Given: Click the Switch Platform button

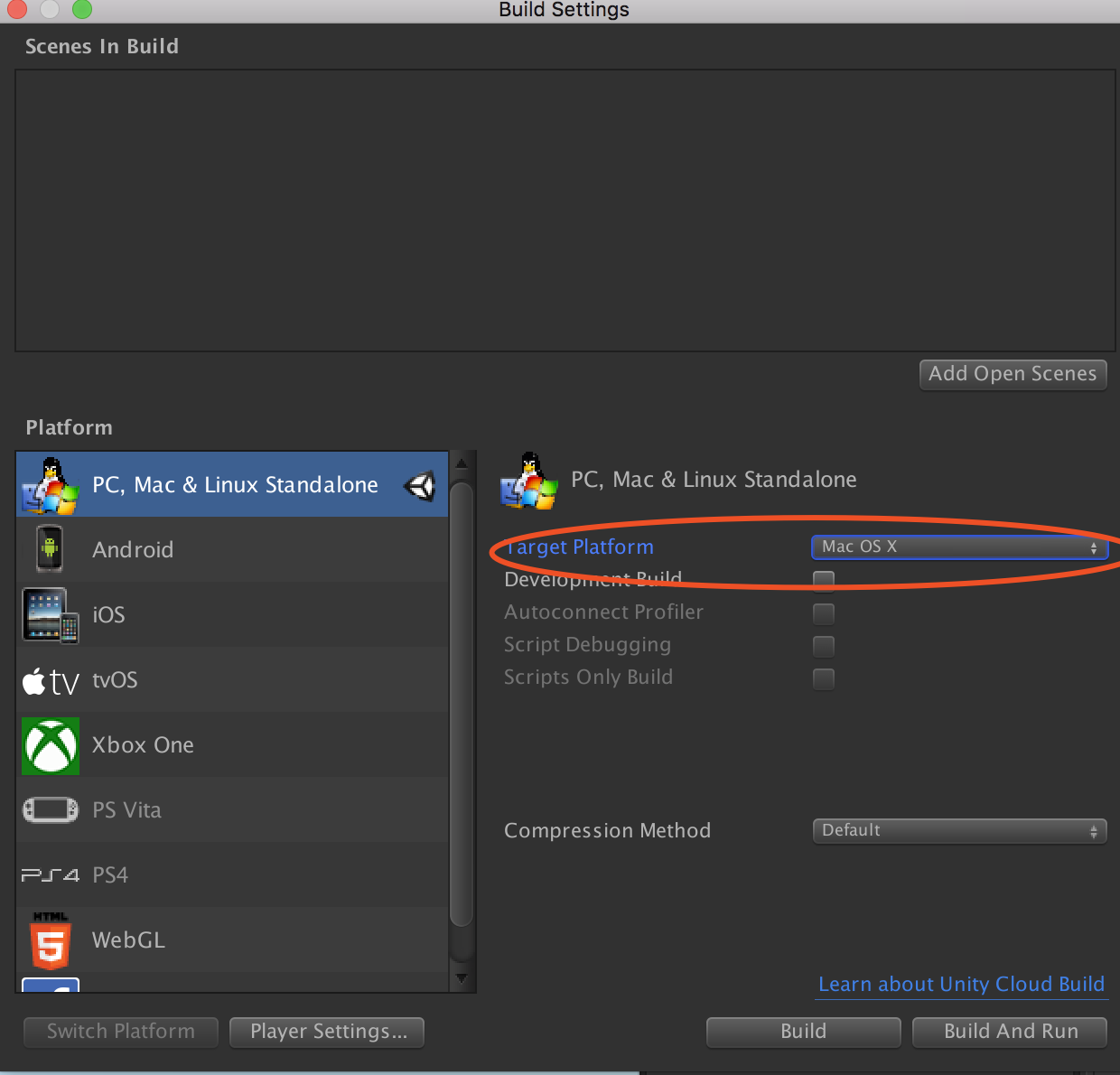Looking at the screenshot, I should pos(121,1032).
